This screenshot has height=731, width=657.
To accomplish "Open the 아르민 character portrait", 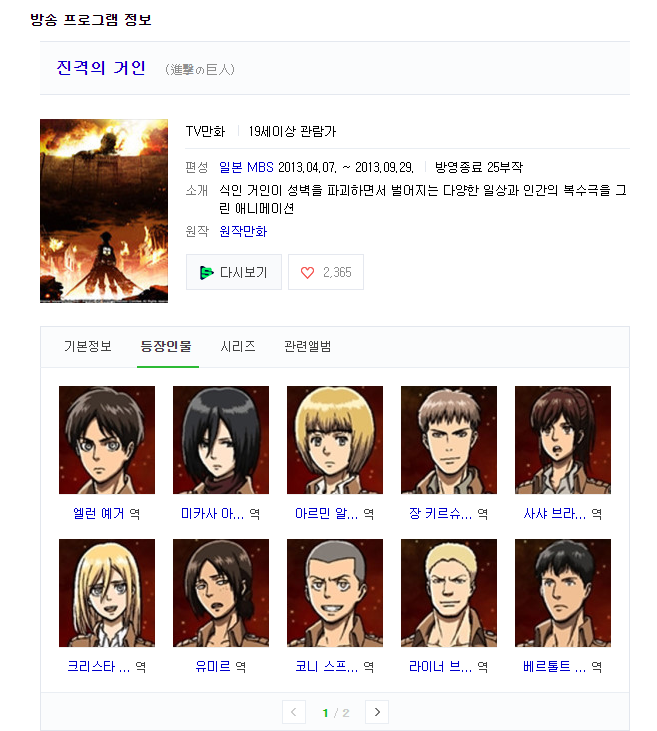I will pos(335,440).
